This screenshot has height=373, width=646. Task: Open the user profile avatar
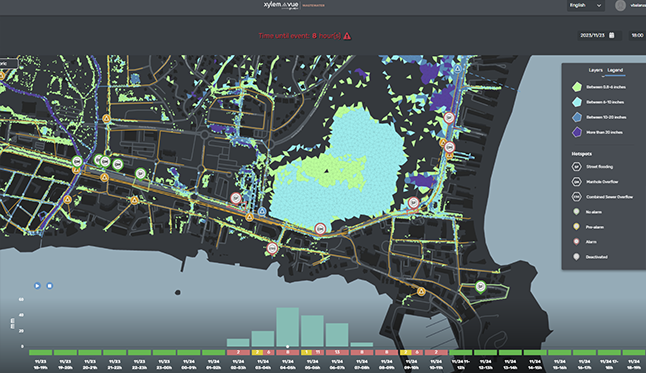pyautogui.click(x=620, y=5)
